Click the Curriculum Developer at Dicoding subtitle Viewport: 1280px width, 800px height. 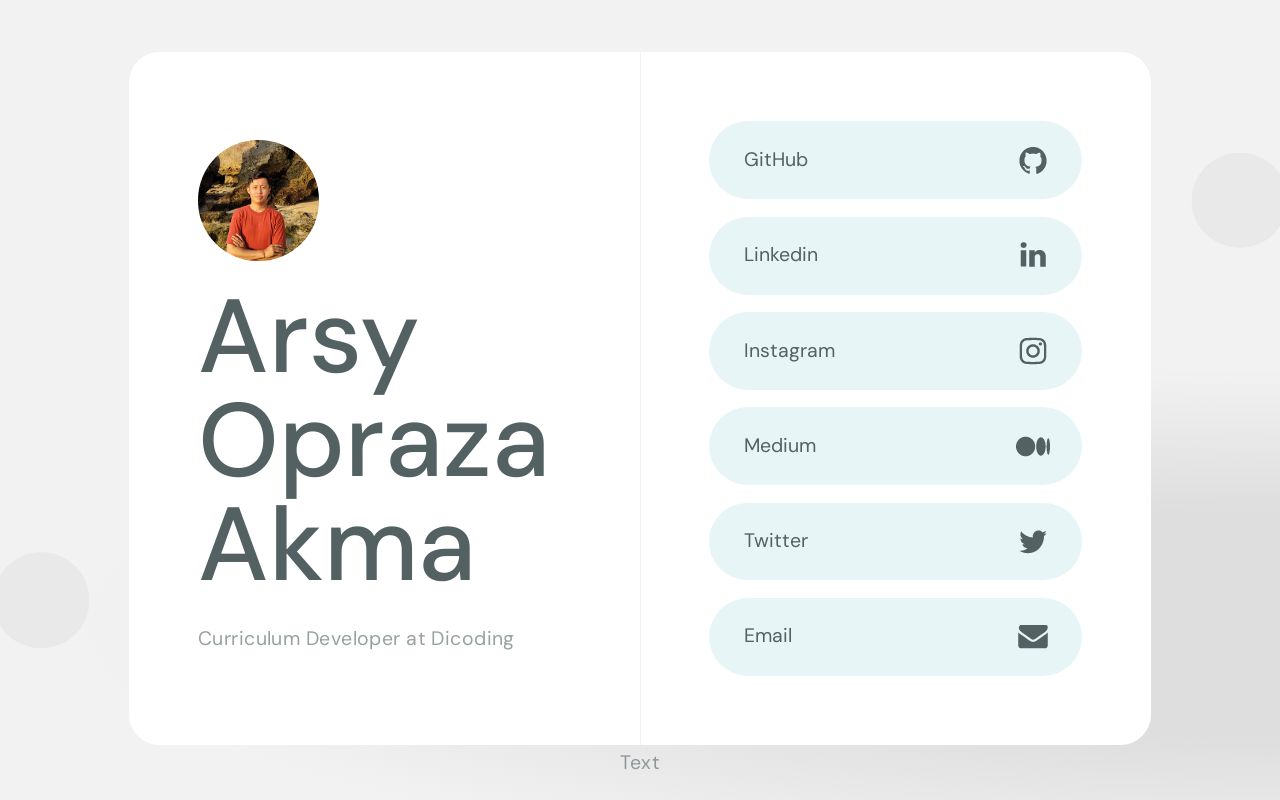tap(356, 638)
